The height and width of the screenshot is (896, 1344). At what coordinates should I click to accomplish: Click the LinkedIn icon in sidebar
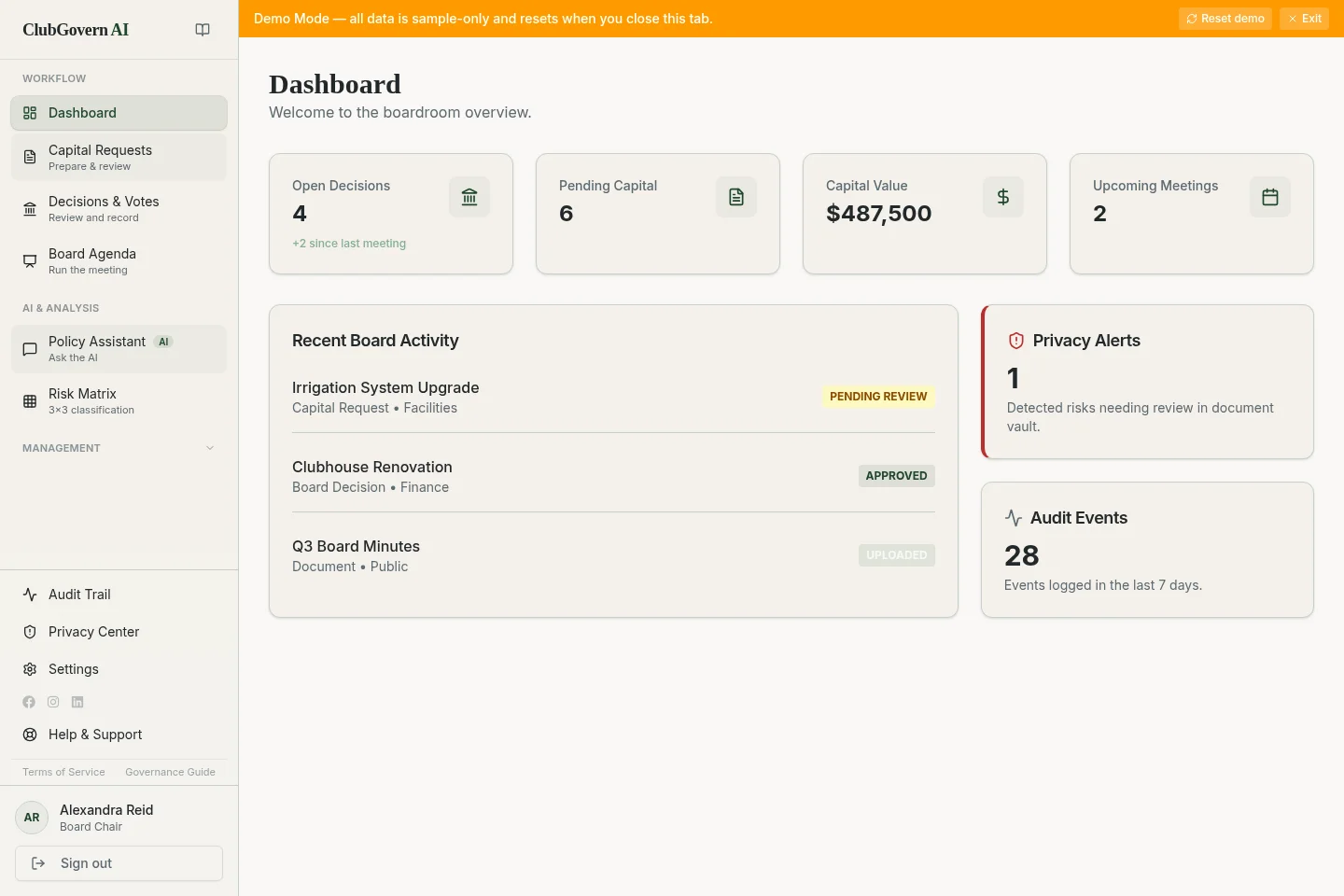77,702
